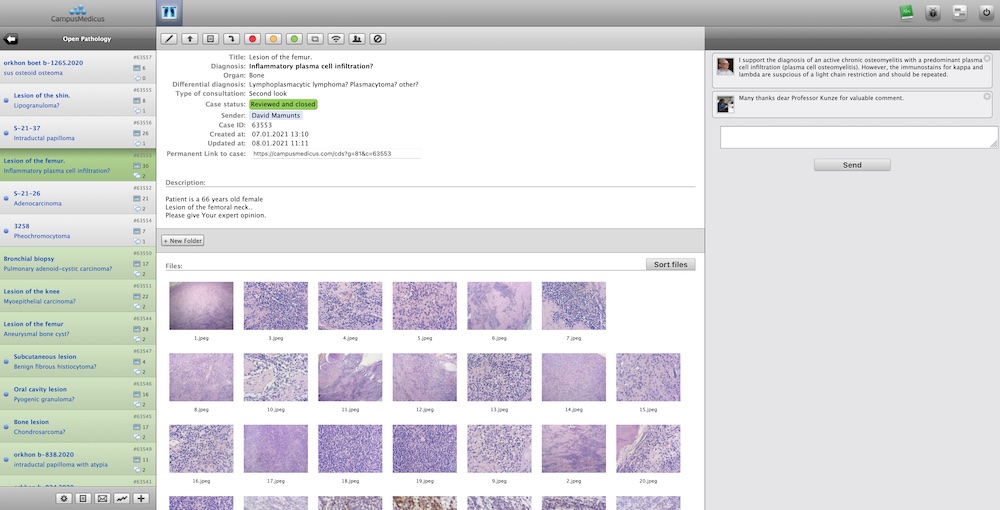This screenshot has height=510, width=1000.
Task: Click the Reviewed and closed status badge
Action: pos(283,104)
